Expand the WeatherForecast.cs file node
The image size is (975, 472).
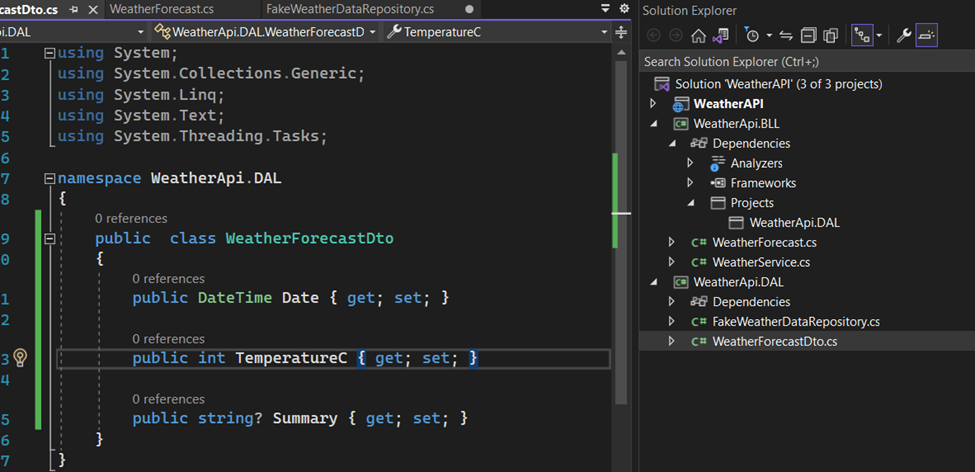(x=672, y=242)
